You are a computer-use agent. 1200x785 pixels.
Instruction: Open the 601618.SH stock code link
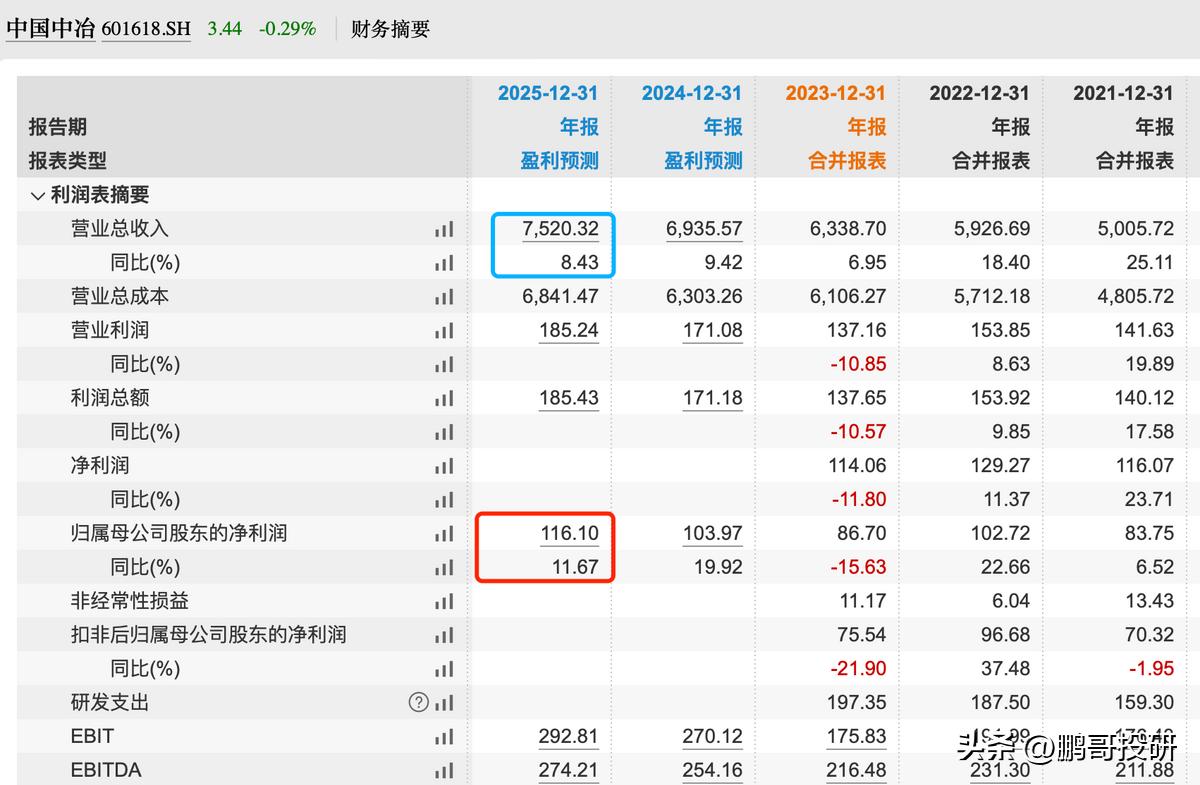click(146, 29)
